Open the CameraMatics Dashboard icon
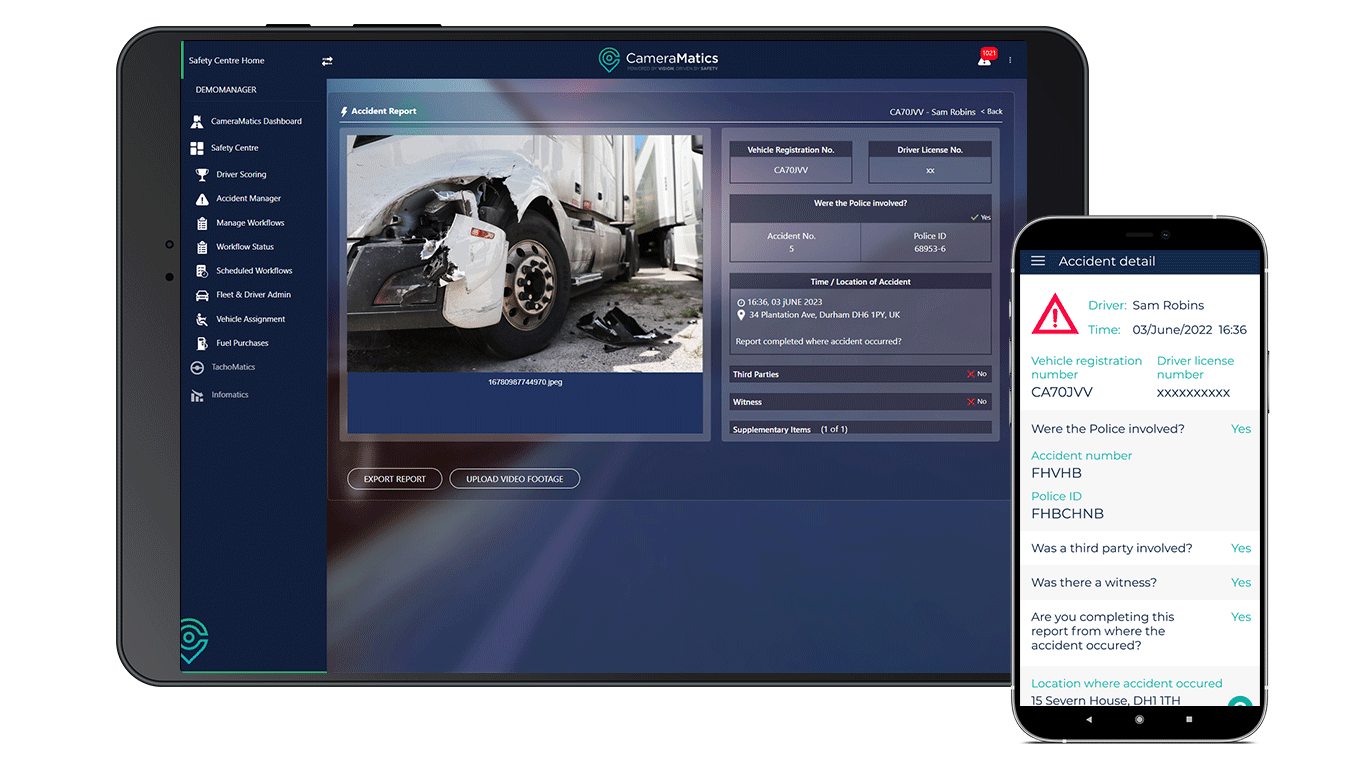 [197, 122]
